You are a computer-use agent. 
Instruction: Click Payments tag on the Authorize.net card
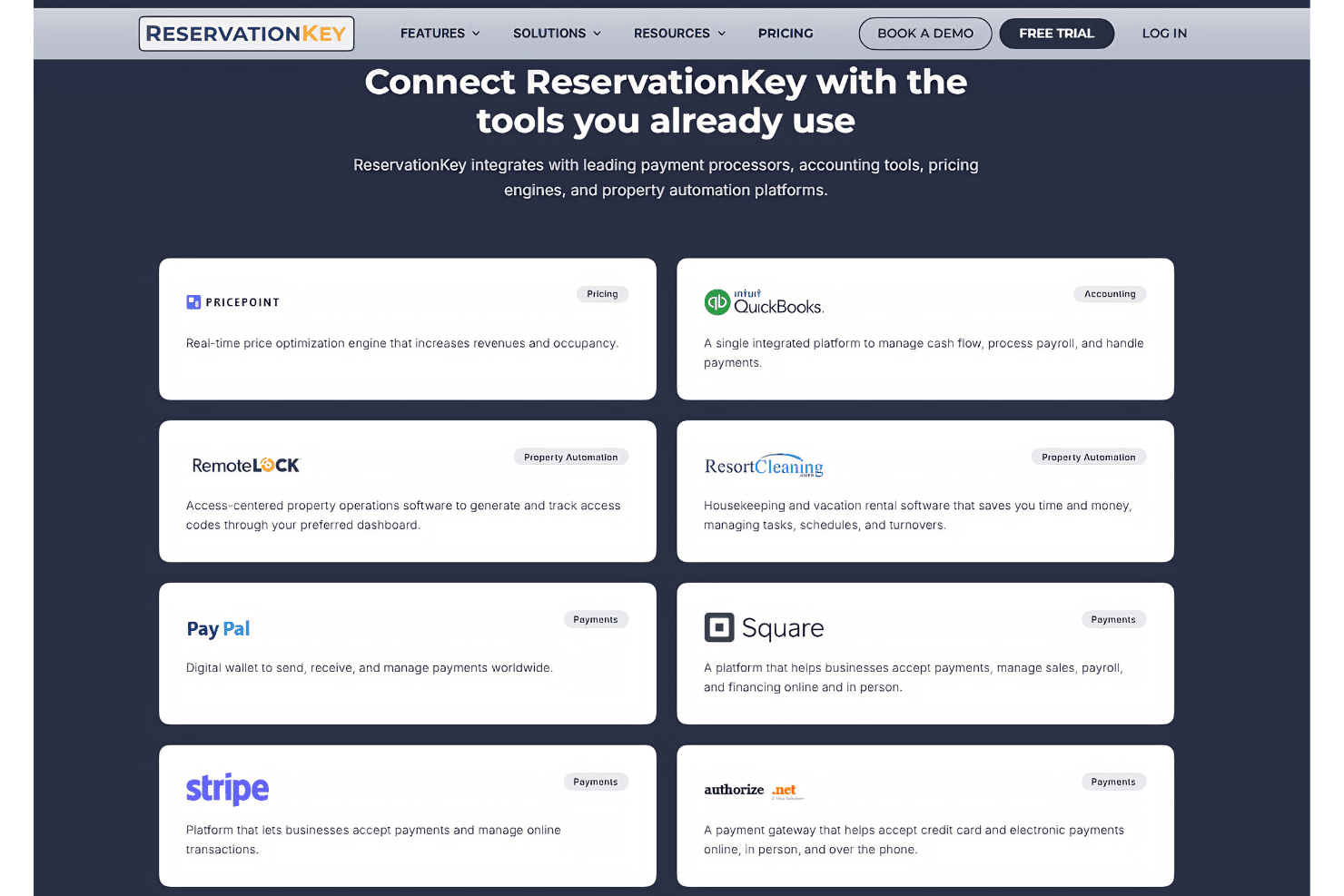(x=1113, y=783)
